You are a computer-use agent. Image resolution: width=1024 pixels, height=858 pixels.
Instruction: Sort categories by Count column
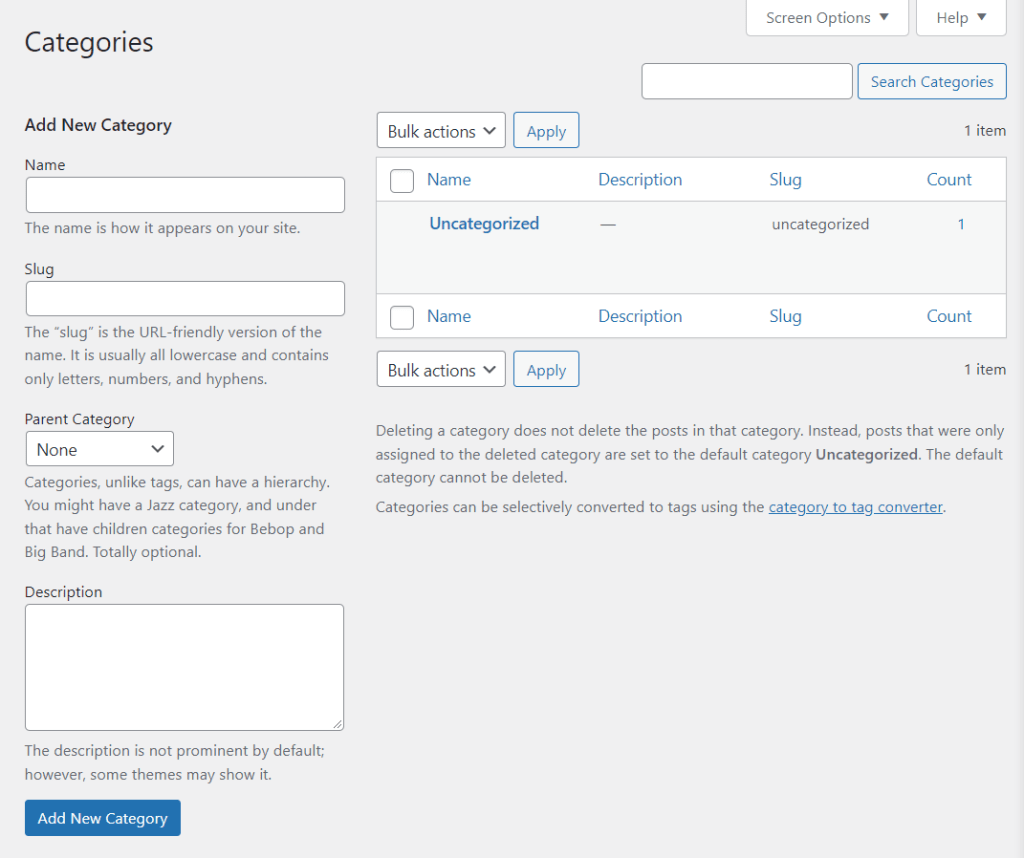pos(948,179)
